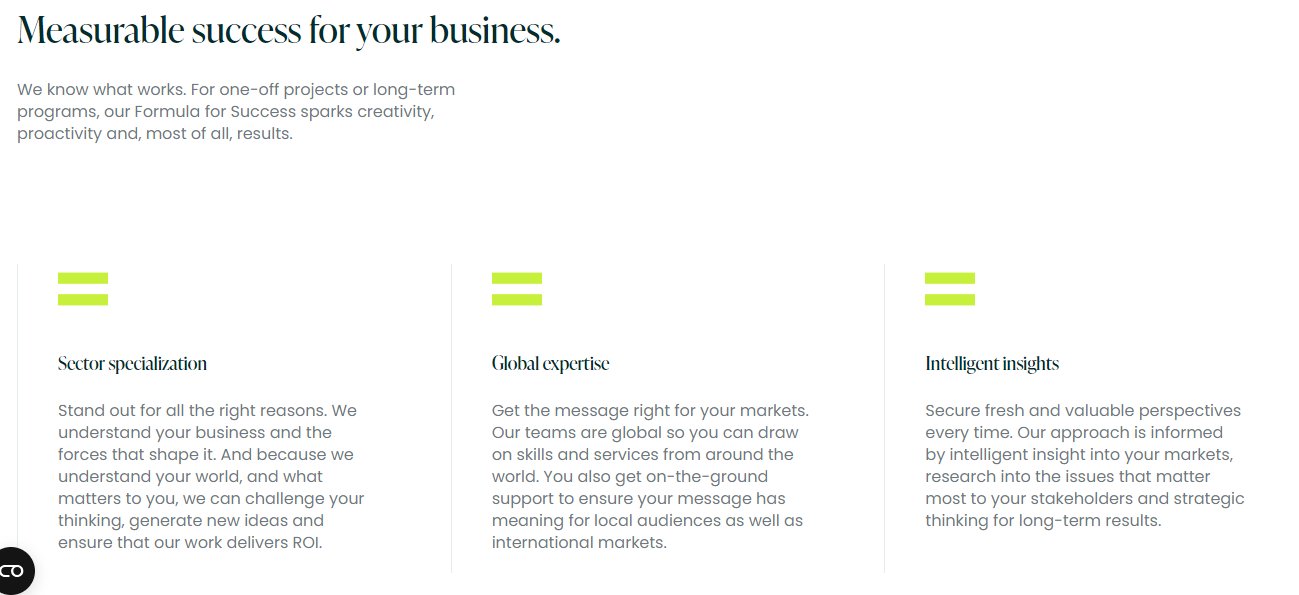Click the green equals icon above Sector specialization
Image resolution: width=1299 pixels, height=595 pixels.
(83, 289)
